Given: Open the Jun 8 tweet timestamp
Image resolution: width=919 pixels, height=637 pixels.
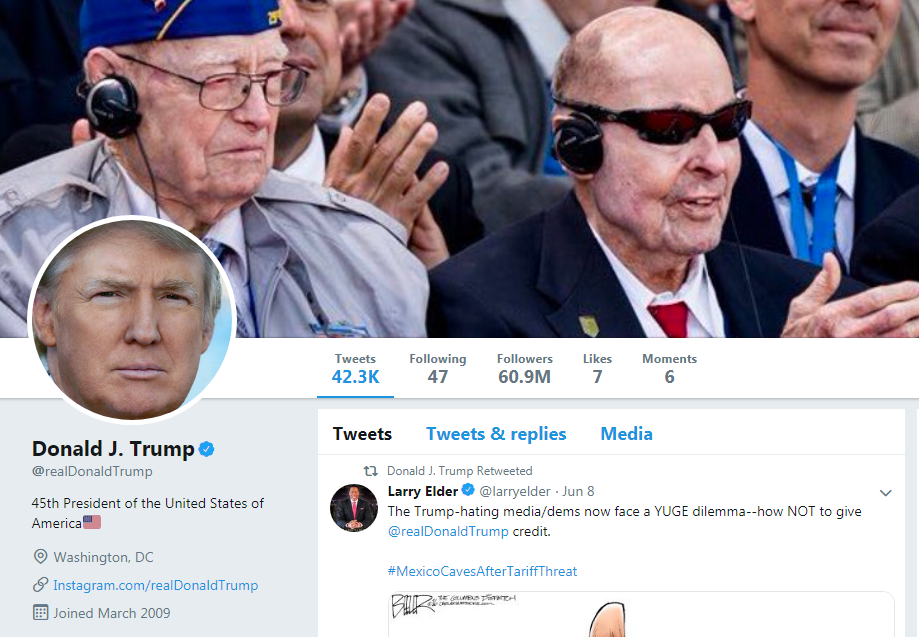Looking at the screenshot, I should tap(578, 491).
